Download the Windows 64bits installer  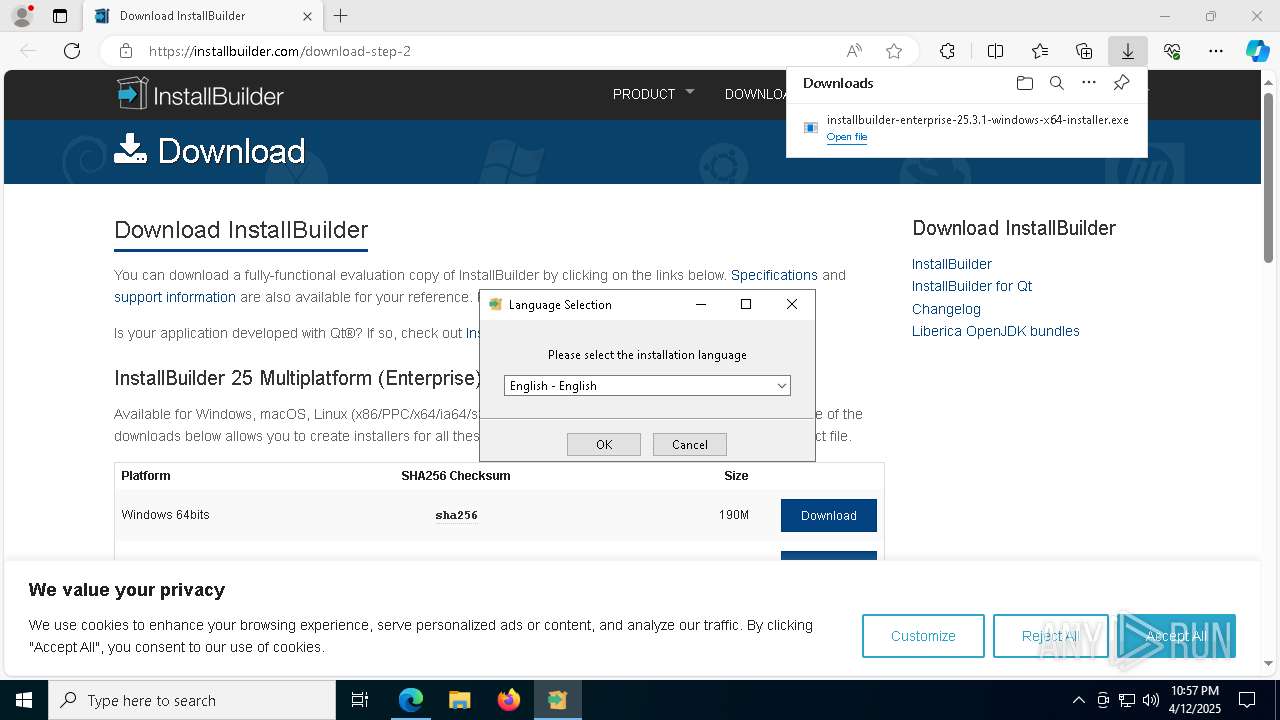pyautogui.click(x=829, y=515)
